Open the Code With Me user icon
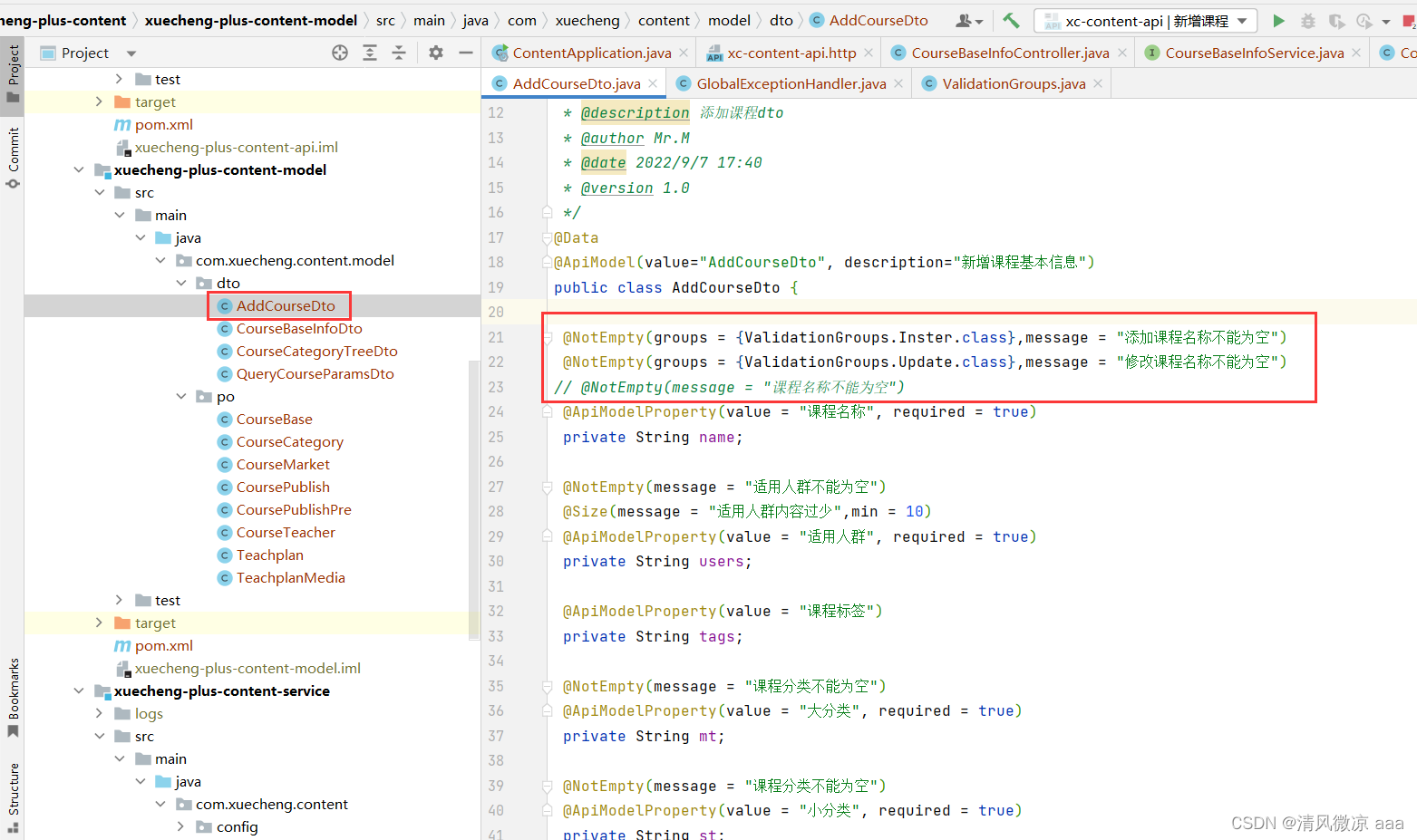 point(968,21)
